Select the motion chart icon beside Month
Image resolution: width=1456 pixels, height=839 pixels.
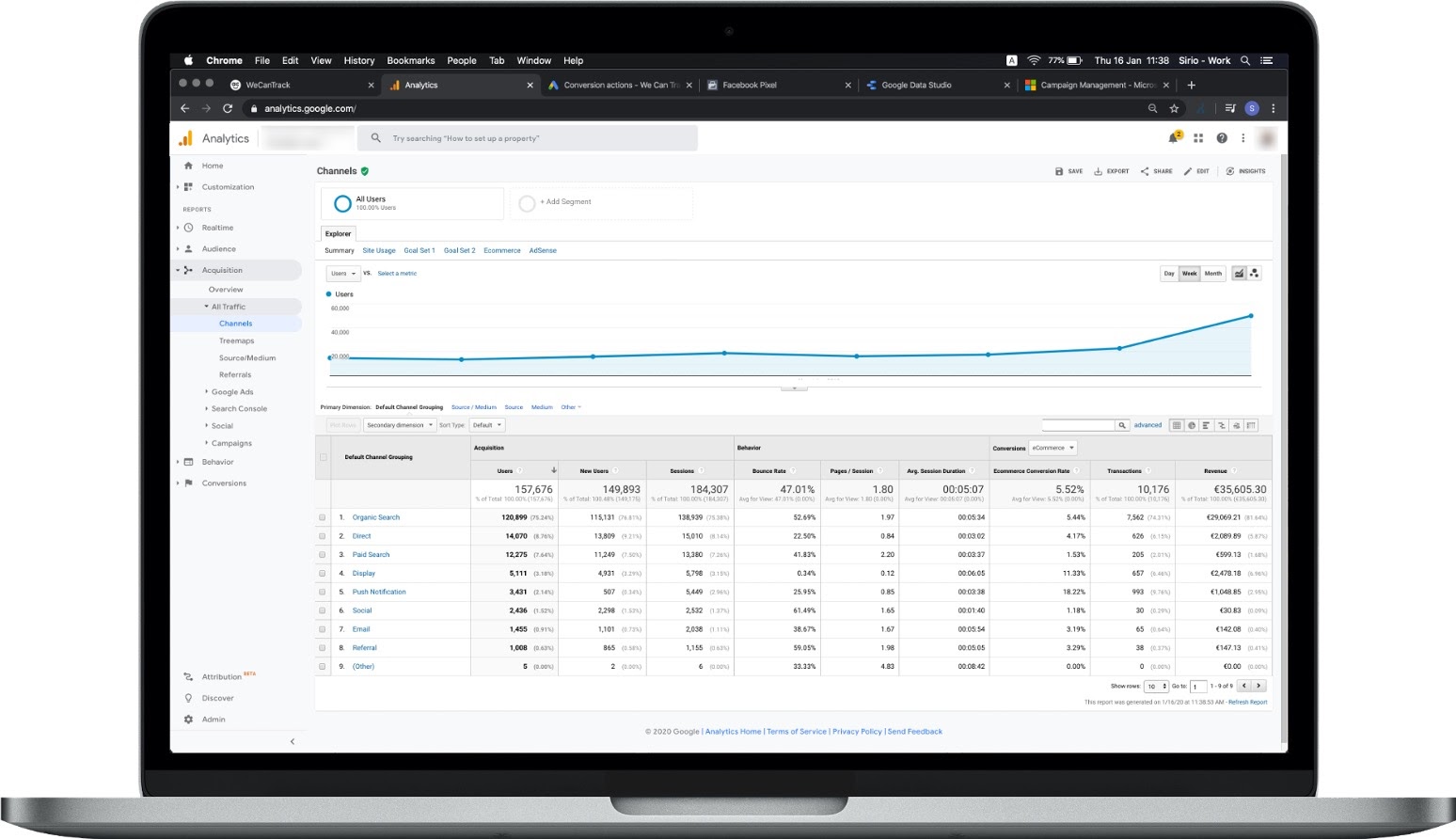1255,274
